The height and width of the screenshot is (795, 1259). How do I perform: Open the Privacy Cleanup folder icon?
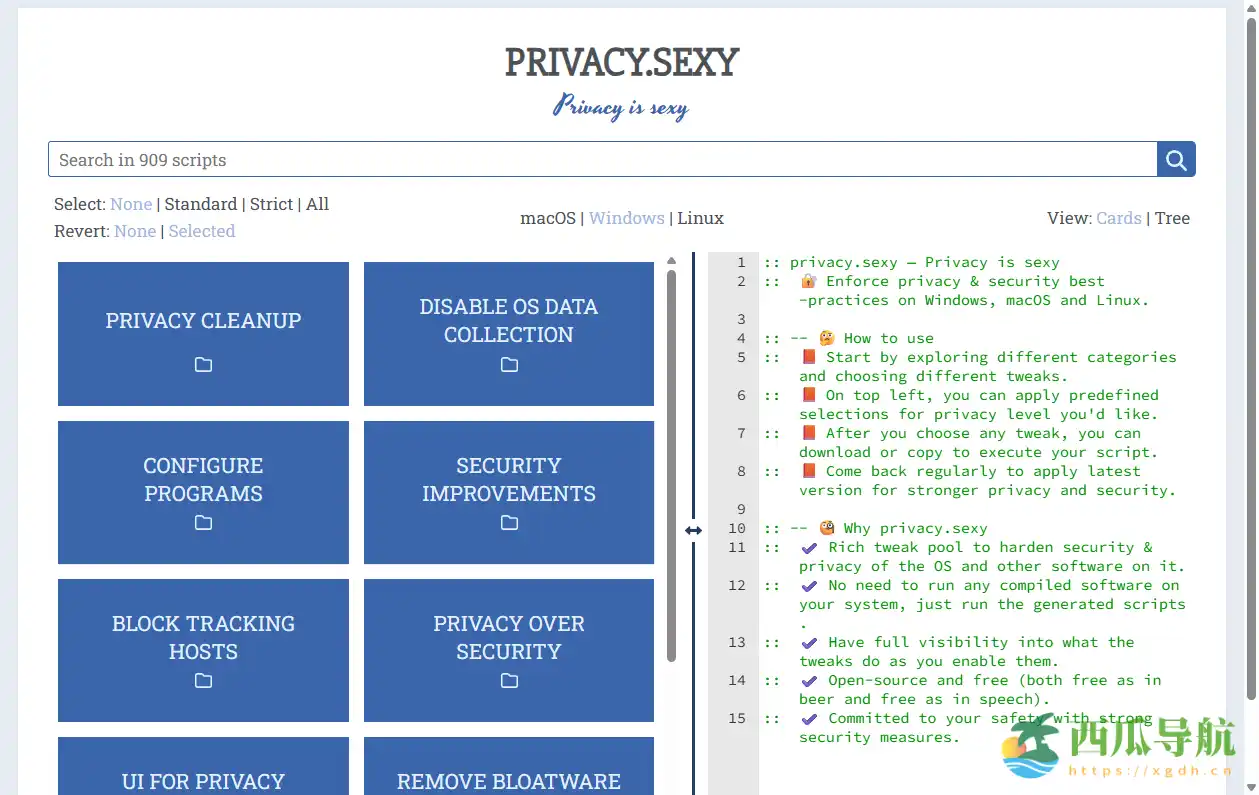click(x=203, y=365)
